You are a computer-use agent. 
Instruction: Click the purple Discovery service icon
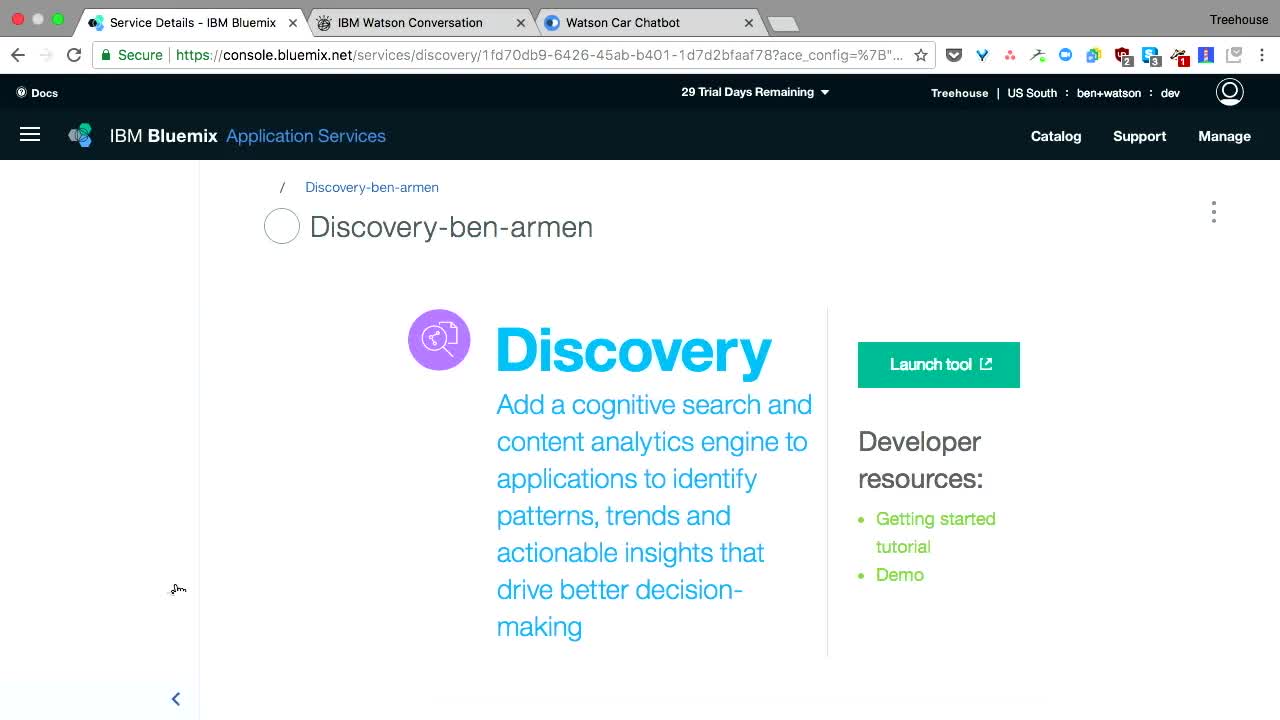pyautogui.click(x=439, y=340)
